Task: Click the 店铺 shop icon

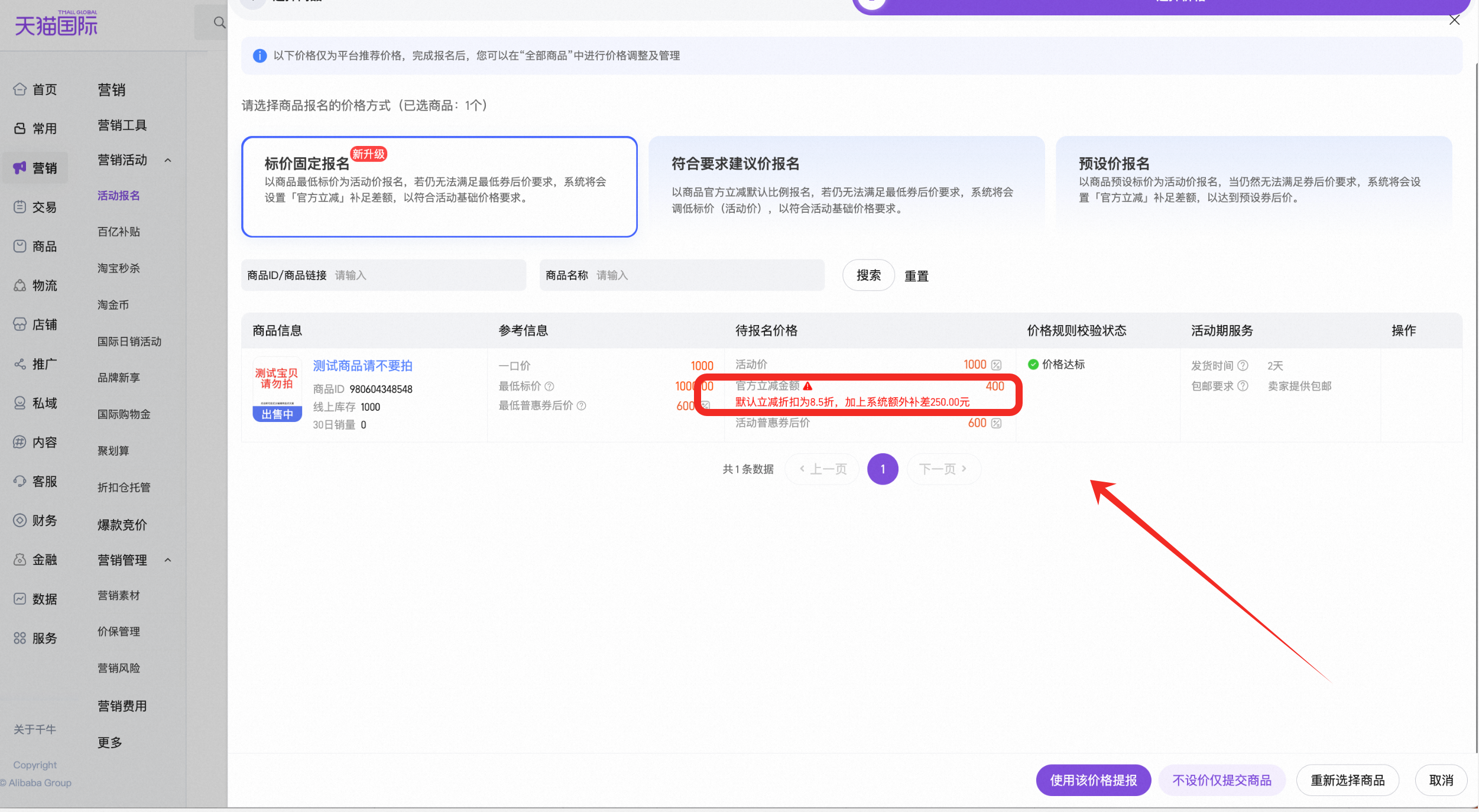Action: 20,324
